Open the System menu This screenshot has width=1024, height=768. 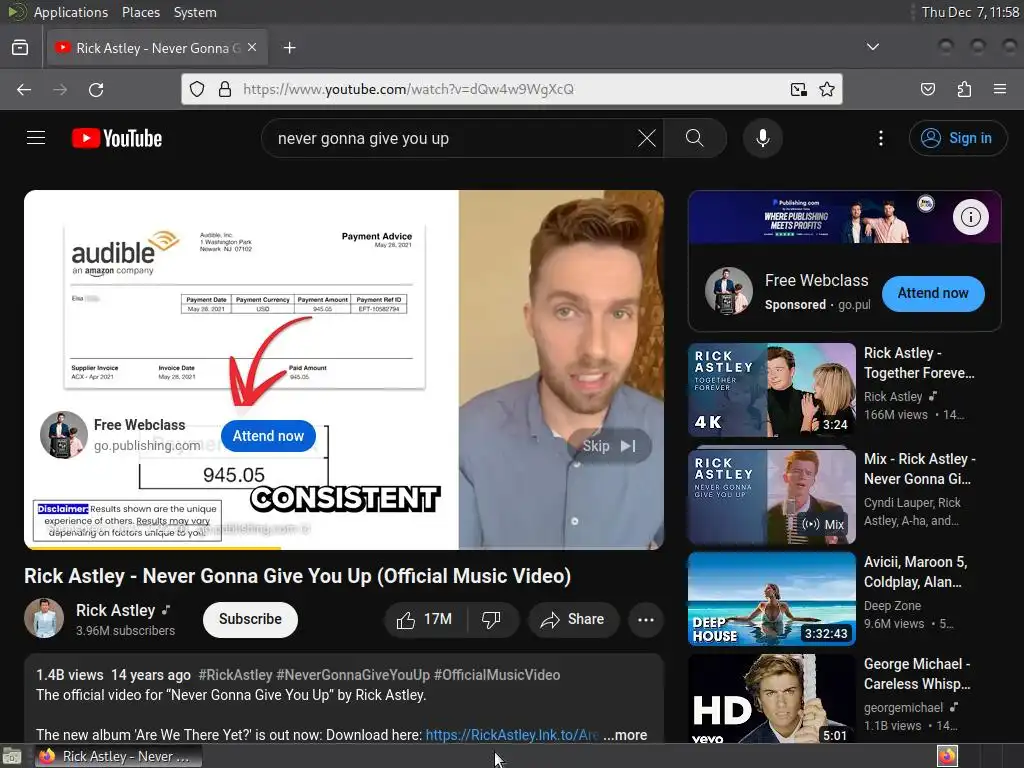pyautogui.click(x=195, y=12)
